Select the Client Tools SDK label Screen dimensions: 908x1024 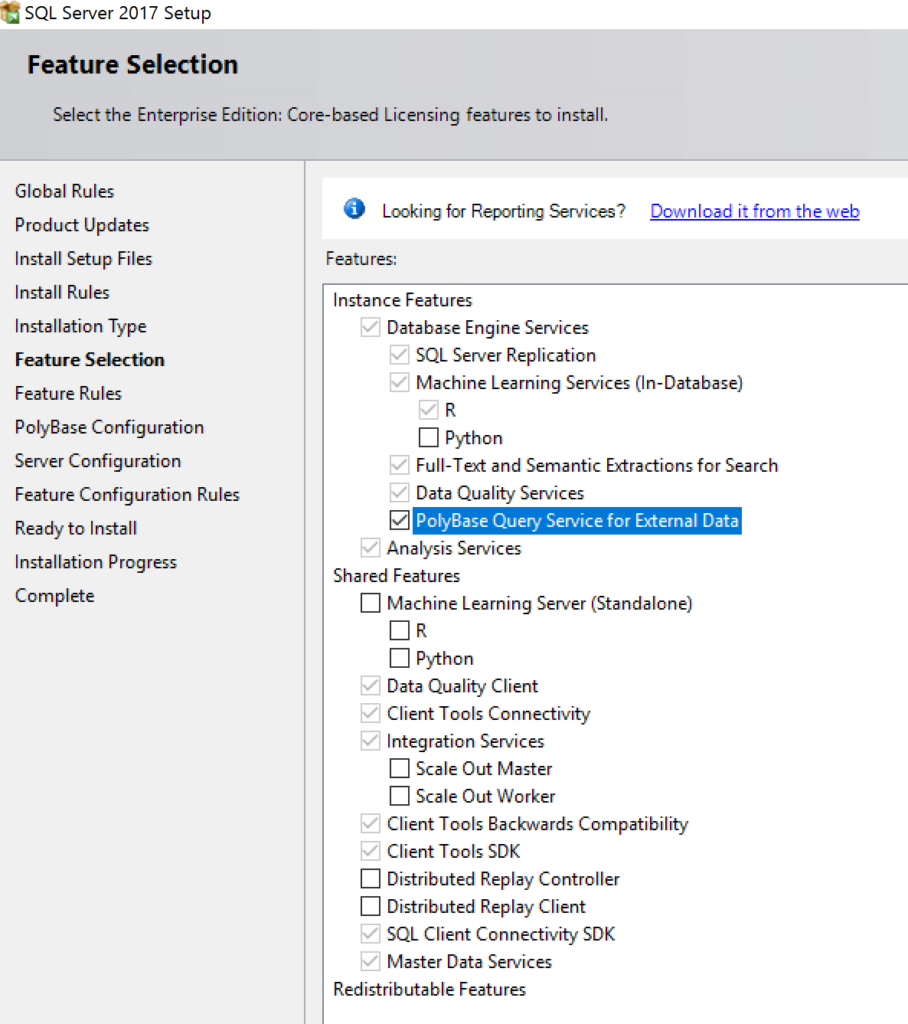pos(453,852)
